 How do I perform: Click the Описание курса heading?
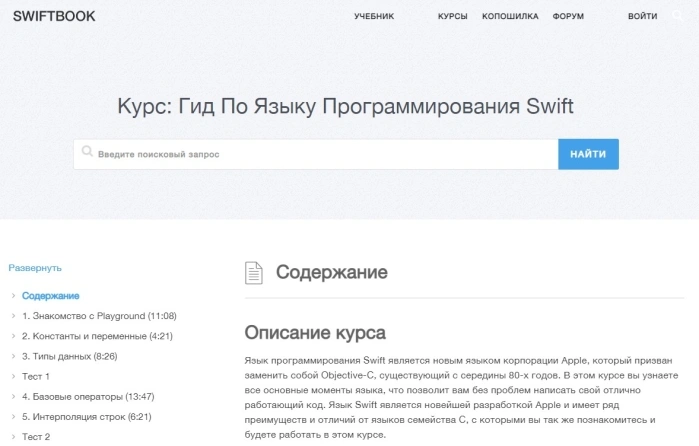tap(315, 333)
